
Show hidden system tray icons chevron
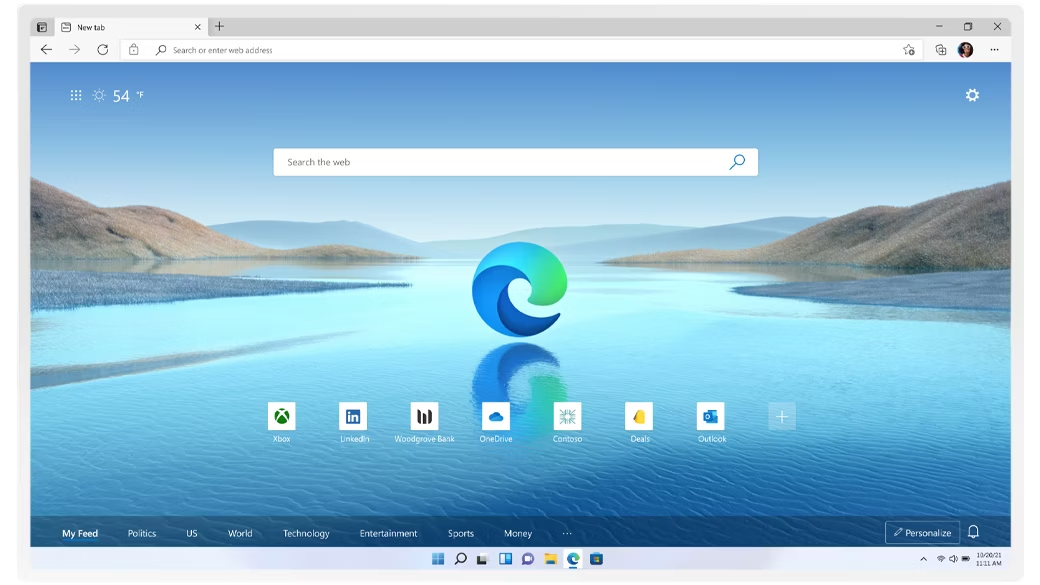pos(923,559)
